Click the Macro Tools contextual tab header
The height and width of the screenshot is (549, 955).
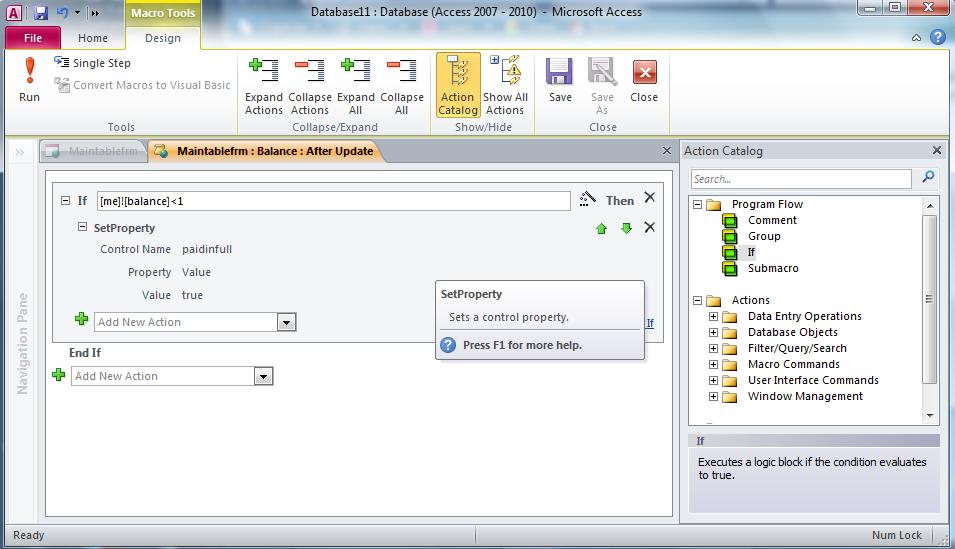tap(163, 13)
